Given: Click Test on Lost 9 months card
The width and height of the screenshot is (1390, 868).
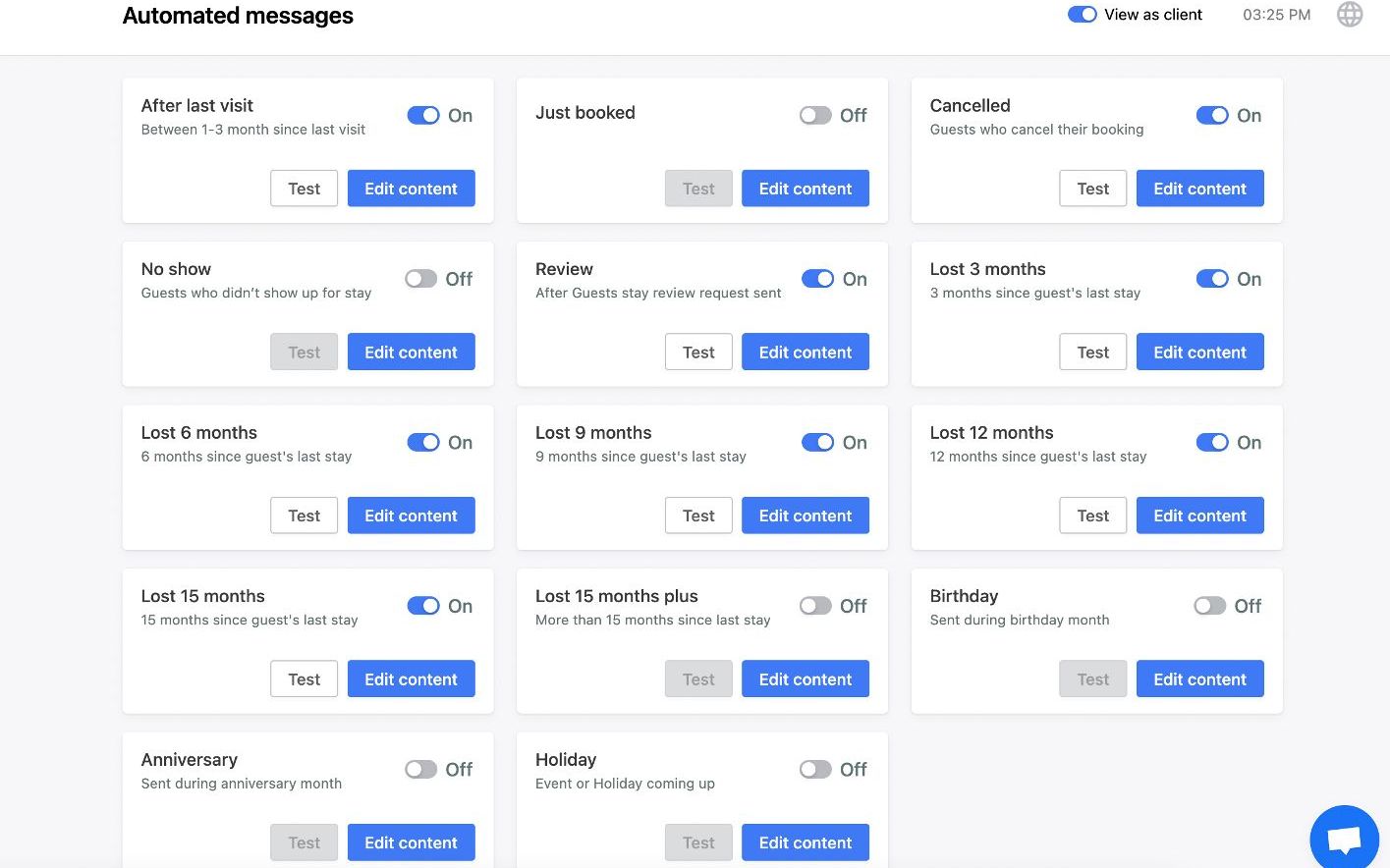Looking at the screenshot, I should (698, 515).
